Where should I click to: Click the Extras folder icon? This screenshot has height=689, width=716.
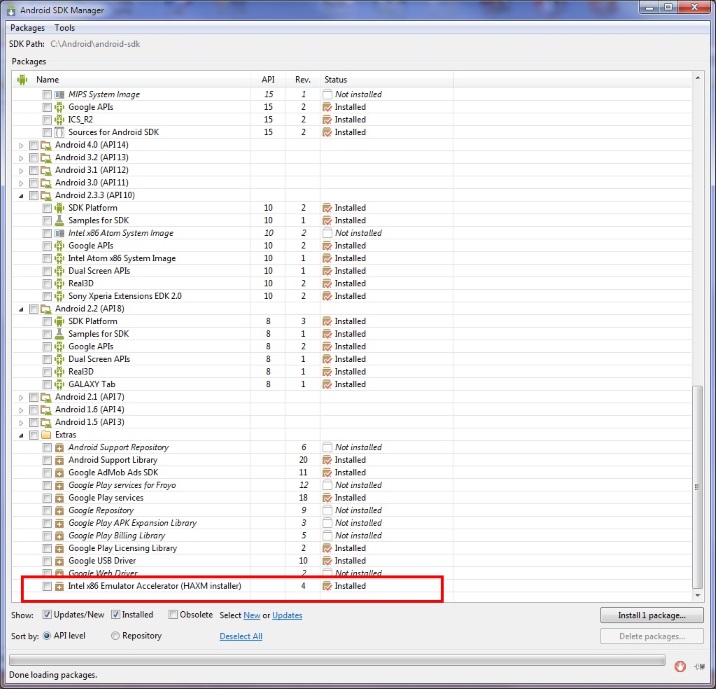pyautogui.click(x=46, y=435)
